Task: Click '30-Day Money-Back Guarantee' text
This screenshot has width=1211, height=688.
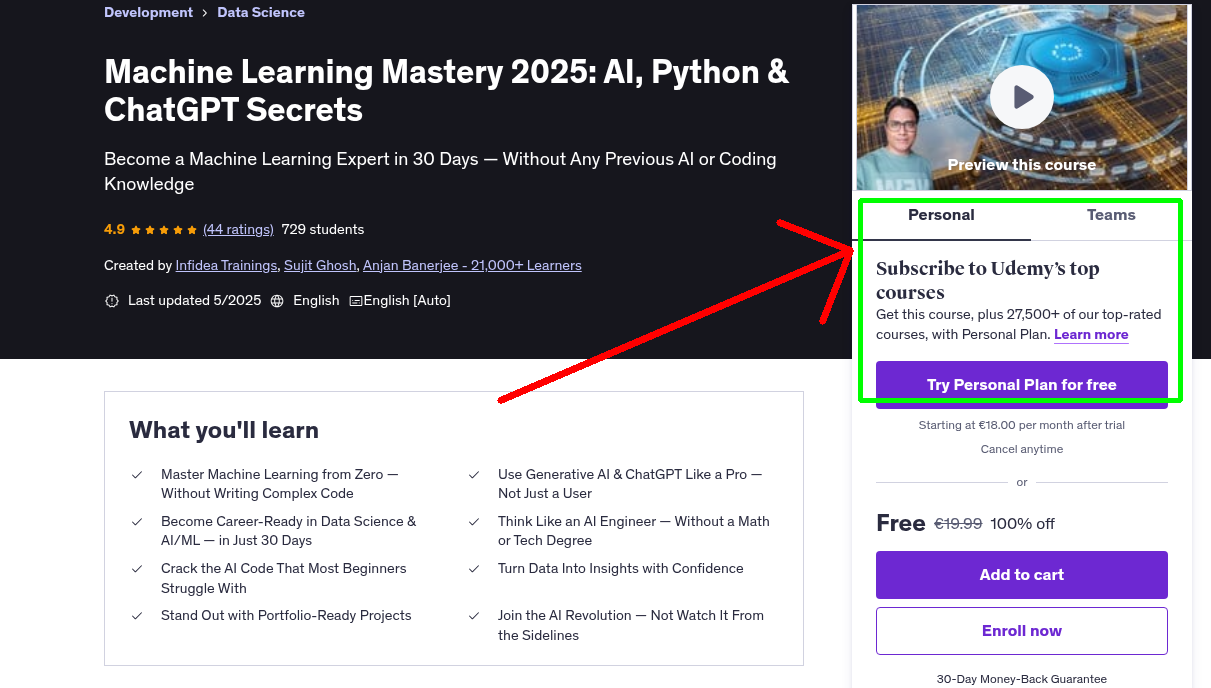Action: tap(1022, 679)
